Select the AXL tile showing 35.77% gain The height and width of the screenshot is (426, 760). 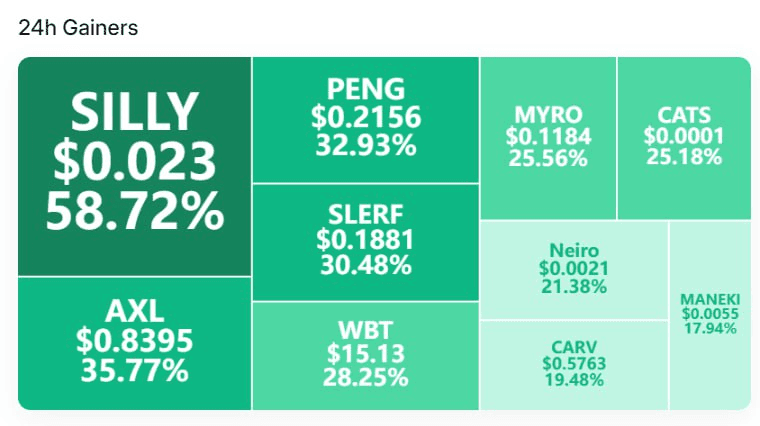tap(135, 344)
